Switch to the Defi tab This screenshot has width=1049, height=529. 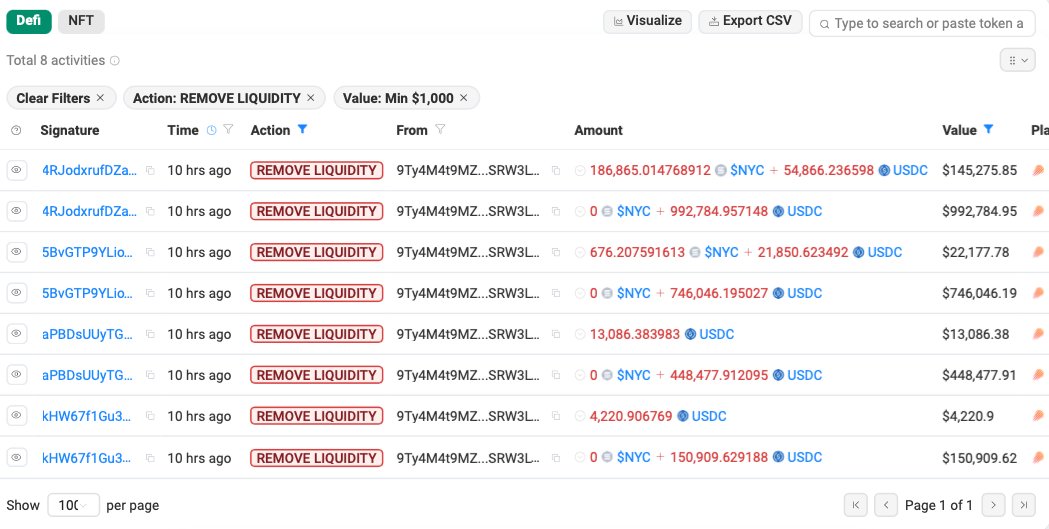tap(29, 21)
